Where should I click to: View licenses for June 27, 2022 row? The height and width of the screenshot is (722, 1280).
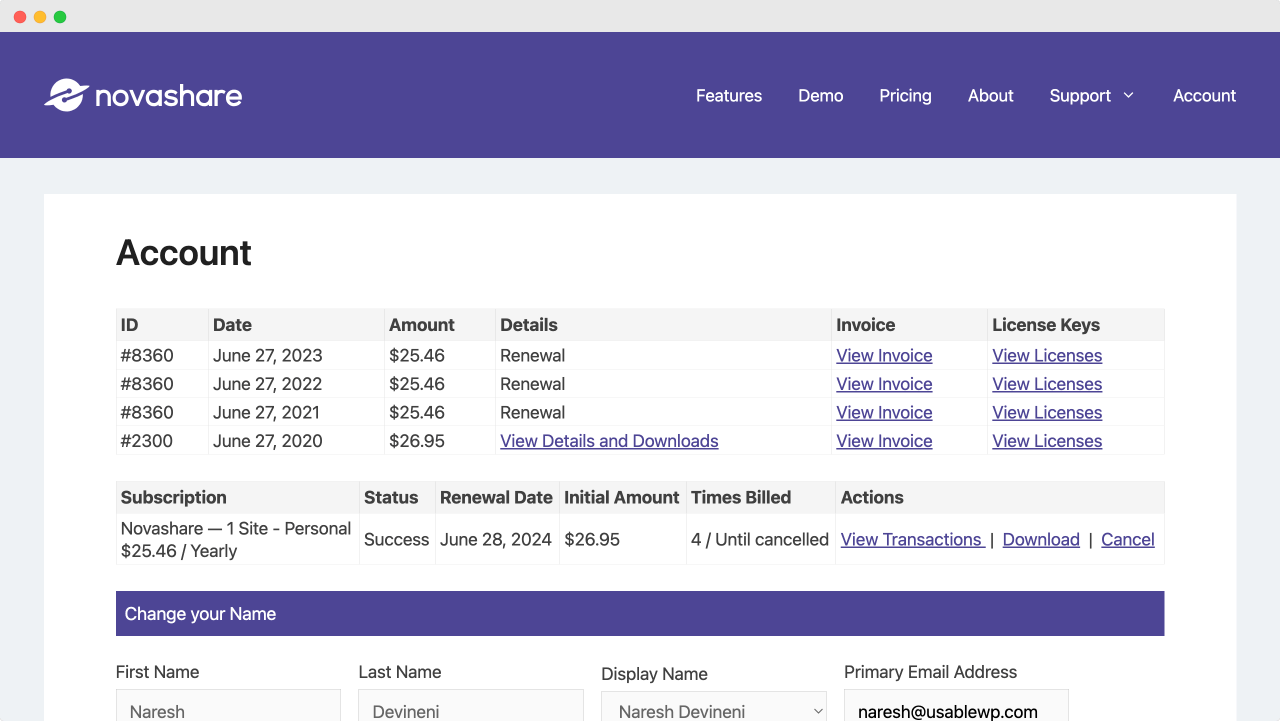tap(1047, 384)
